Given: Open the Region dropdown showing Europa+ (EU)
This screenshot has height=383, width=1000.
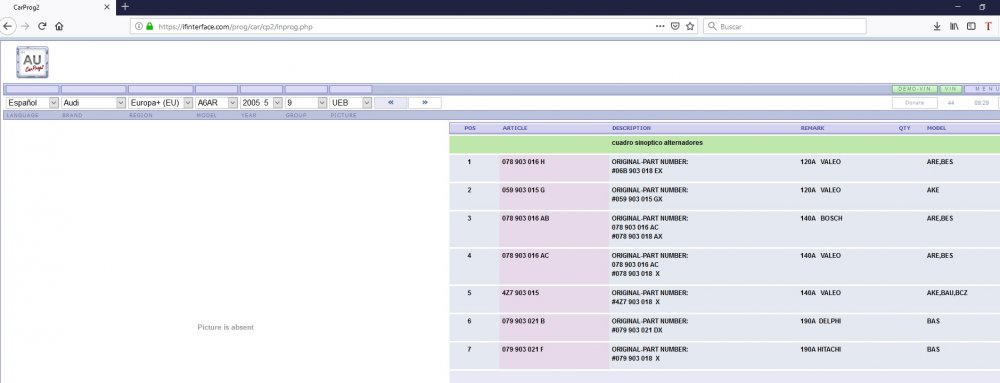Looking at the screenshot, I should click(x=161, y=103).
